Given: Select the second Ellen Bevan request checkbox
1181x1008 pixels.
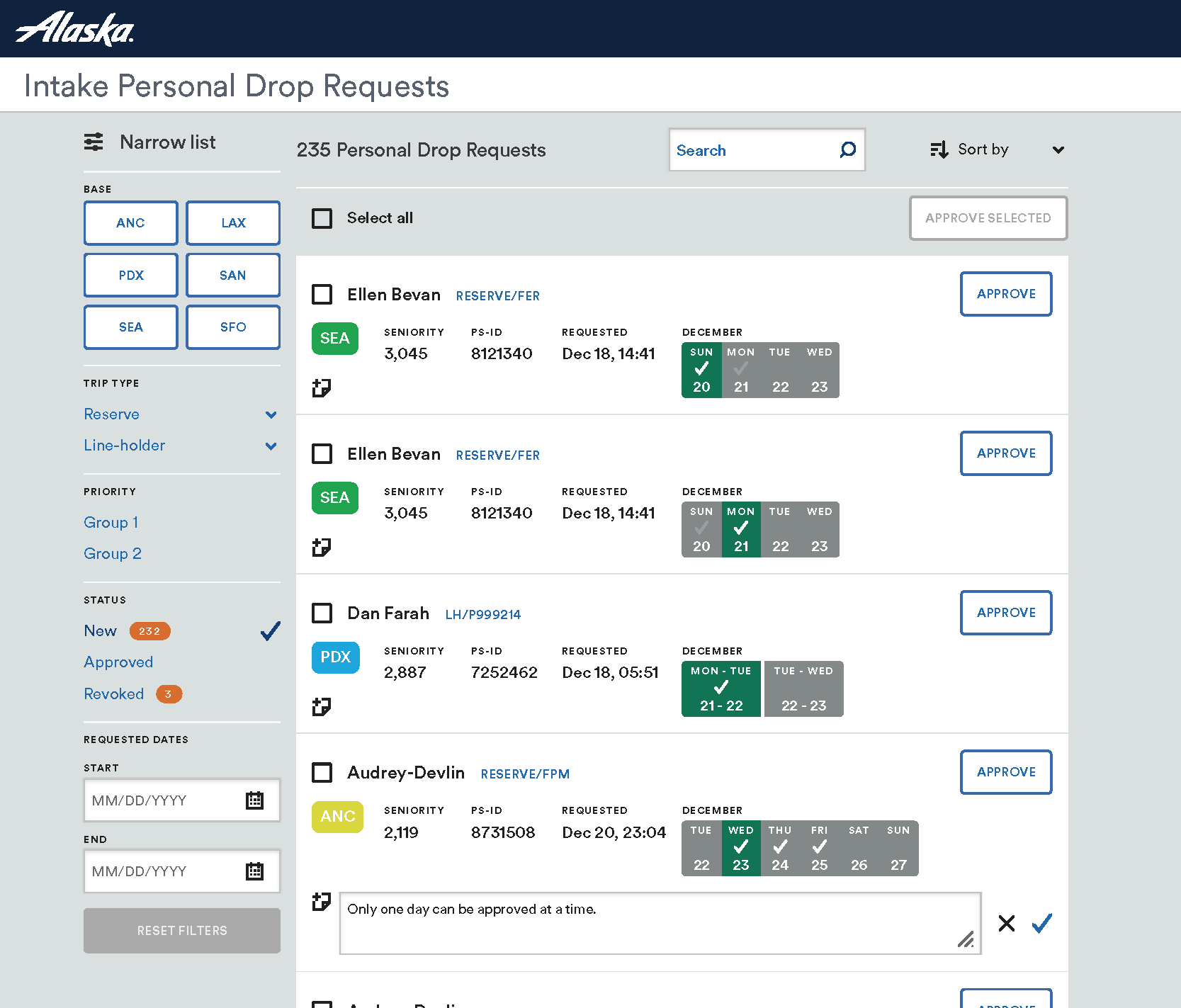Looking at the screenshot, I should pyautogui.click(x=322, y=454).
